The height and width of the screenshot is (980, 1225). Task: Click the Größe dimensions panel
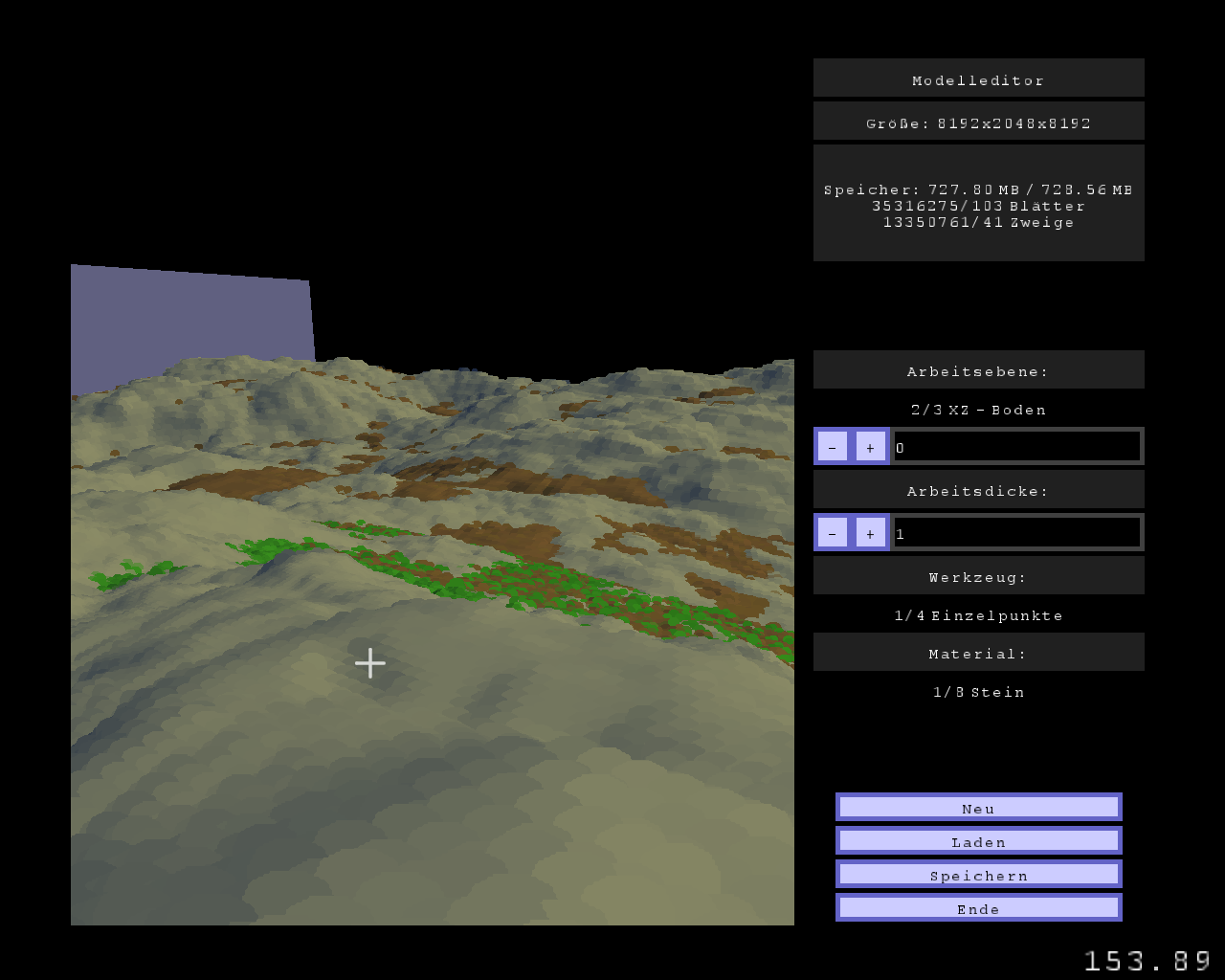click(x=978, y=122)
